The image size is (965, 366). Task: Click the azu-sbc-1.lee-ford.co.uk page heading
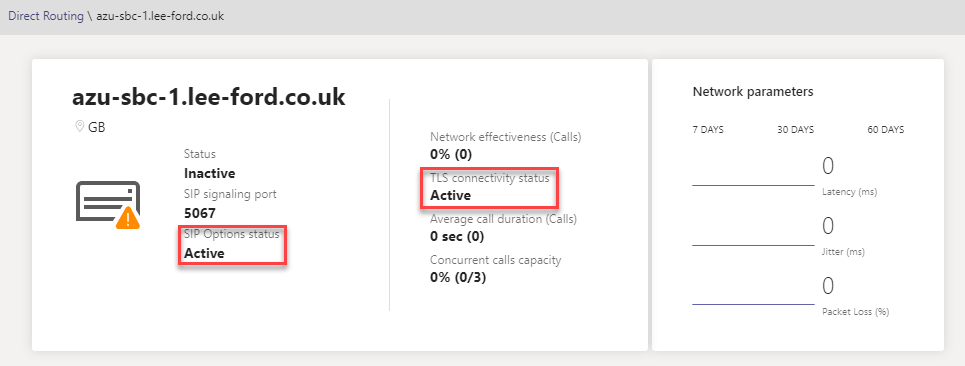pyautogui.click(x=209, y=97)
